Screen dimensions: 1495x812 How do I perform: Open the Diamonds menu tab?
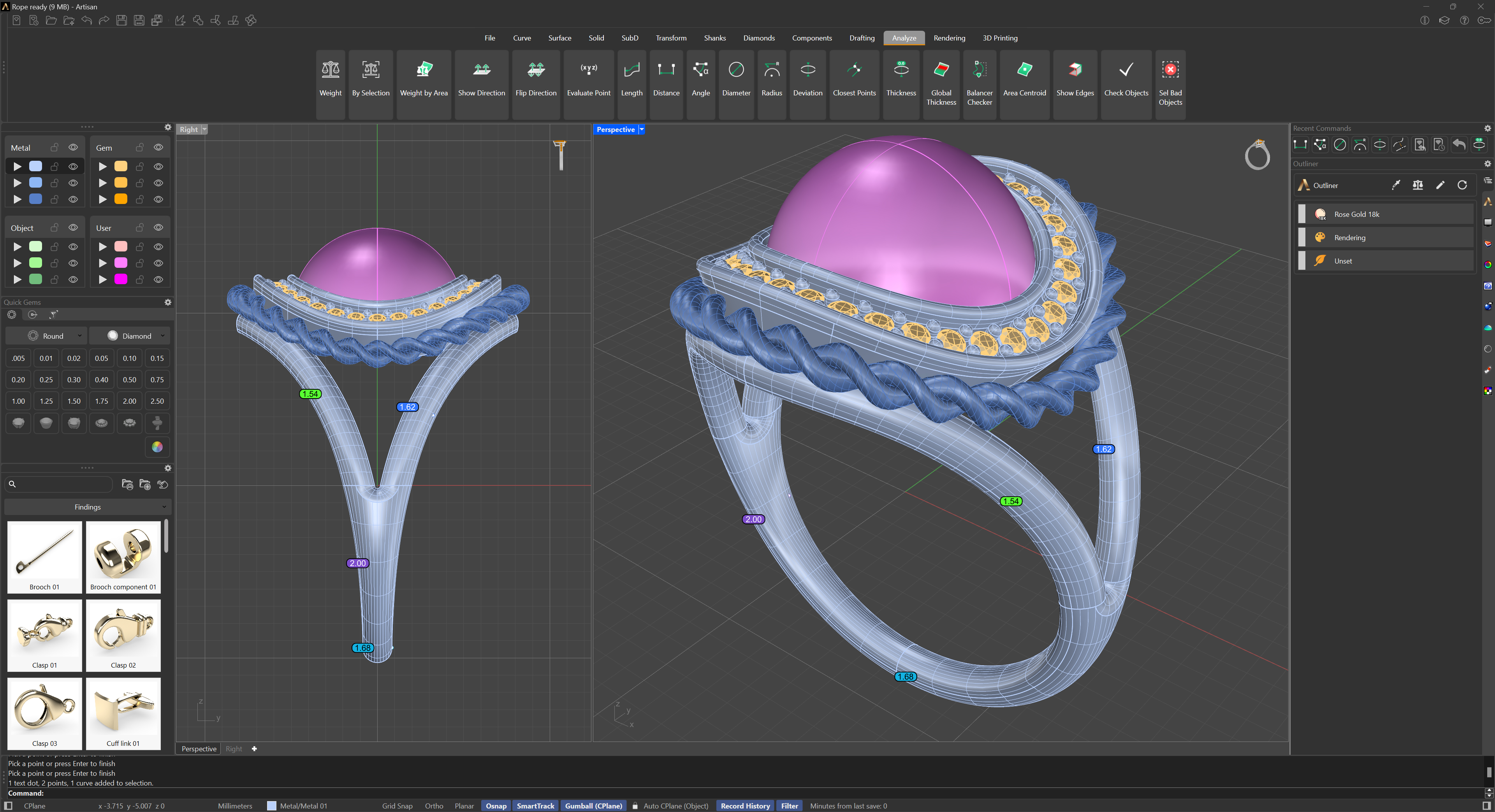pos(758,38)
